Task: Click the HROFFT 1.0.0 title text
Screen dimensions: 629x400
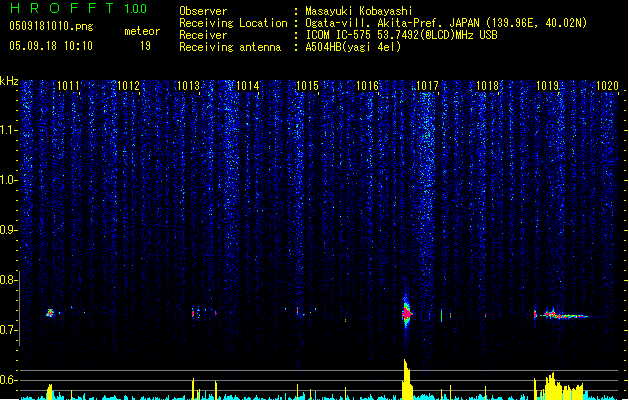Action: click(x=79, y=8)
